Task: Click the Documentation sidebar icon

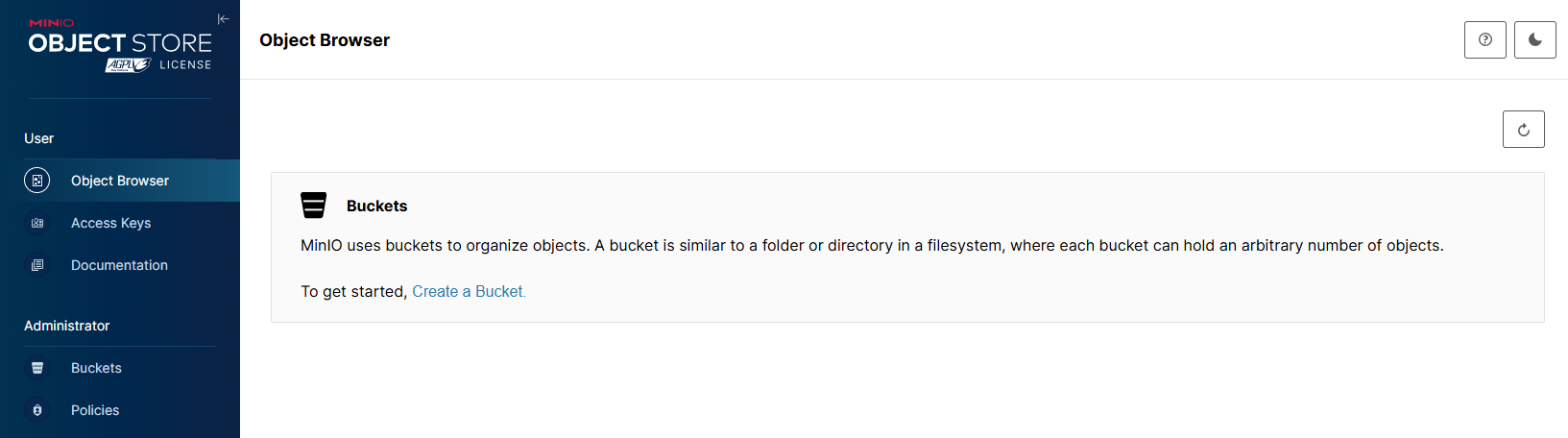Action: 37,265
